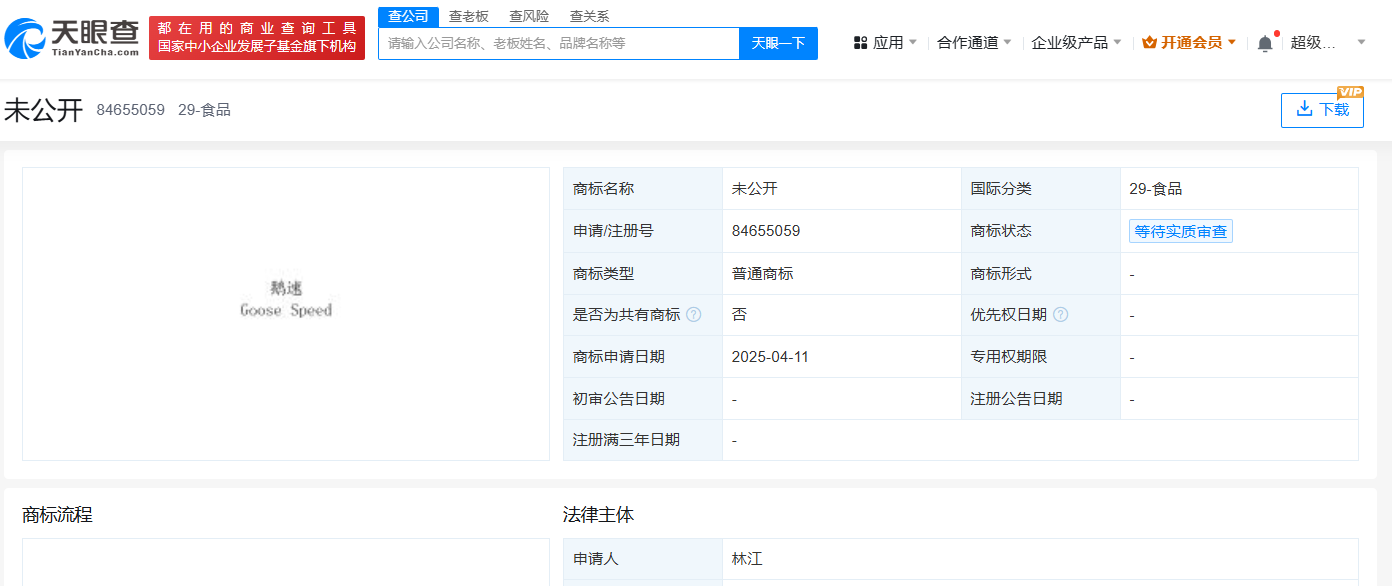
Task: Select the 查关系 tab
Action: click(589, 16)
